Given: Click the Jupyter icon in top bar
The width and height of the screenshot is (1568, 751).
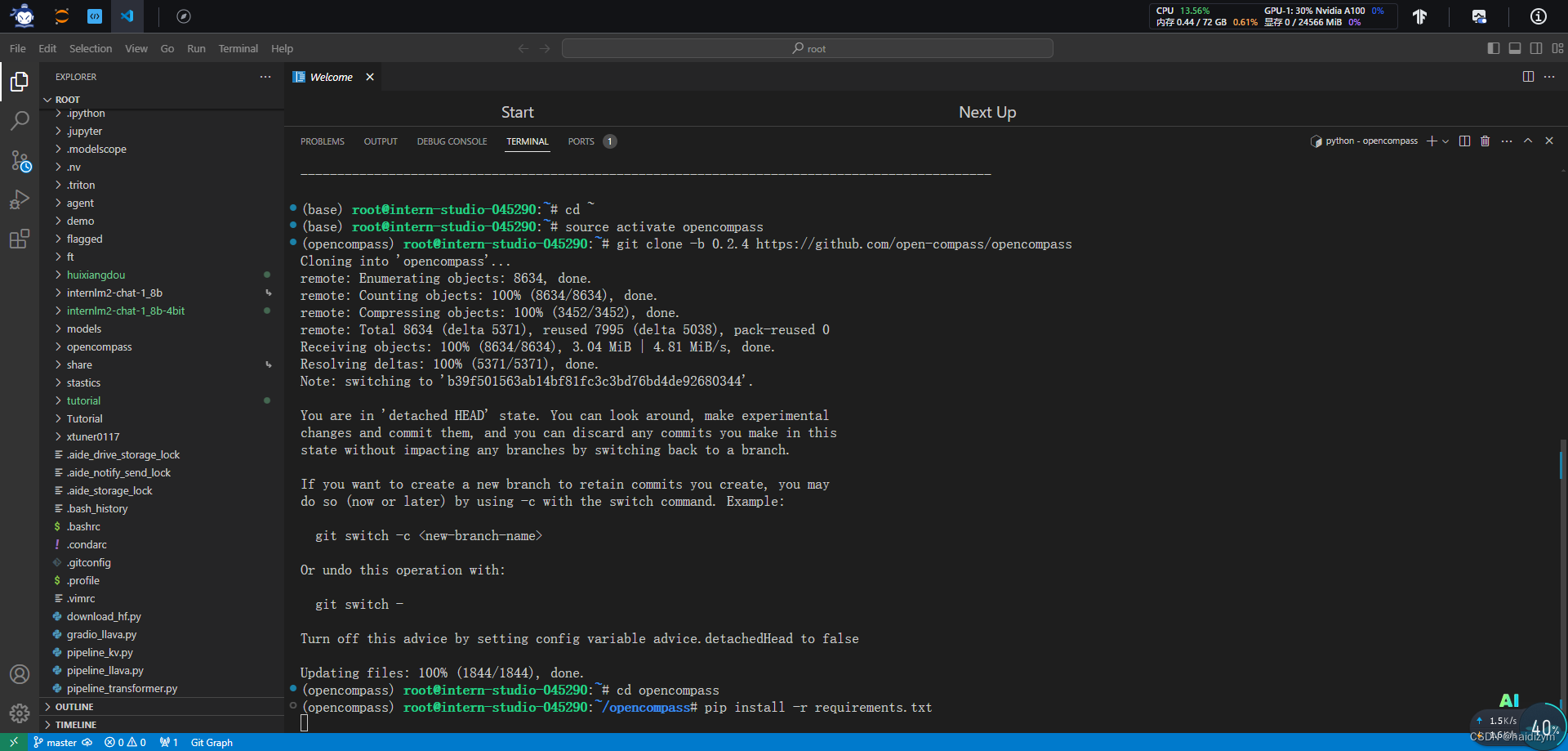Looking at the screenshot, I should tap(61, 16).
